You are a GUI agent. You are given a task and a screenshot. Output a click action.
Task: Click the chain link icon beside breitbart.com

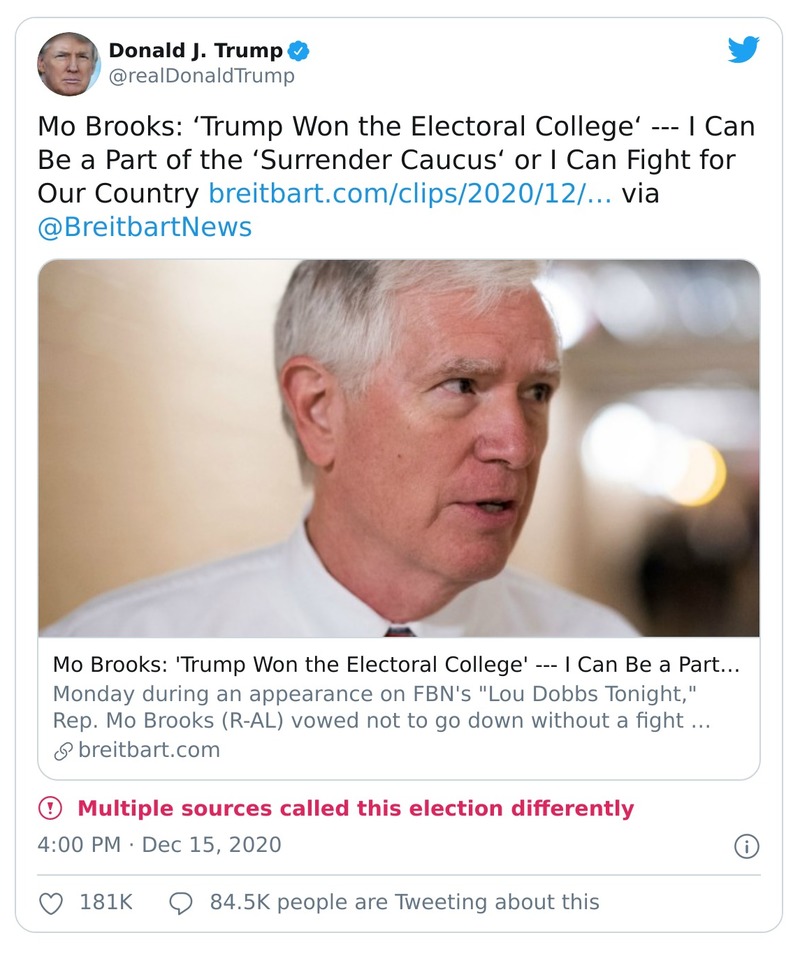tap(63, 750)
